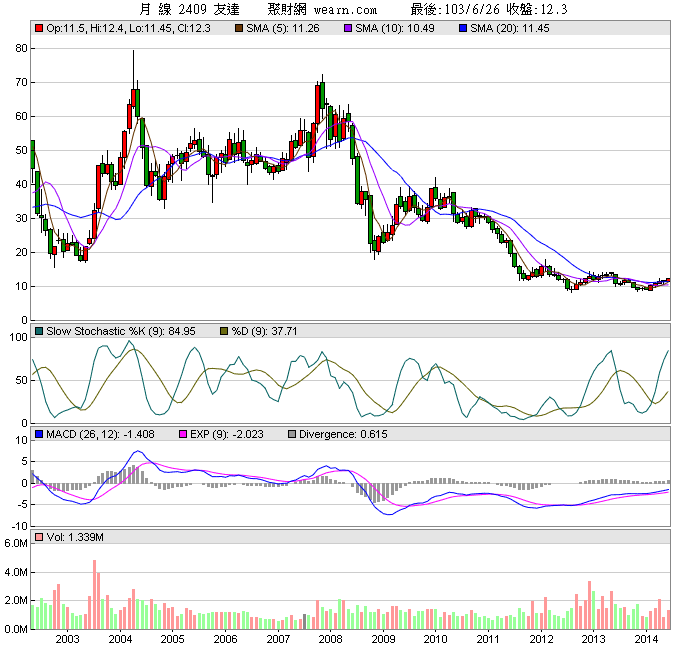Click the 'Divergence: 0.615' label
The image size is (700, 650).
point(343,434)
